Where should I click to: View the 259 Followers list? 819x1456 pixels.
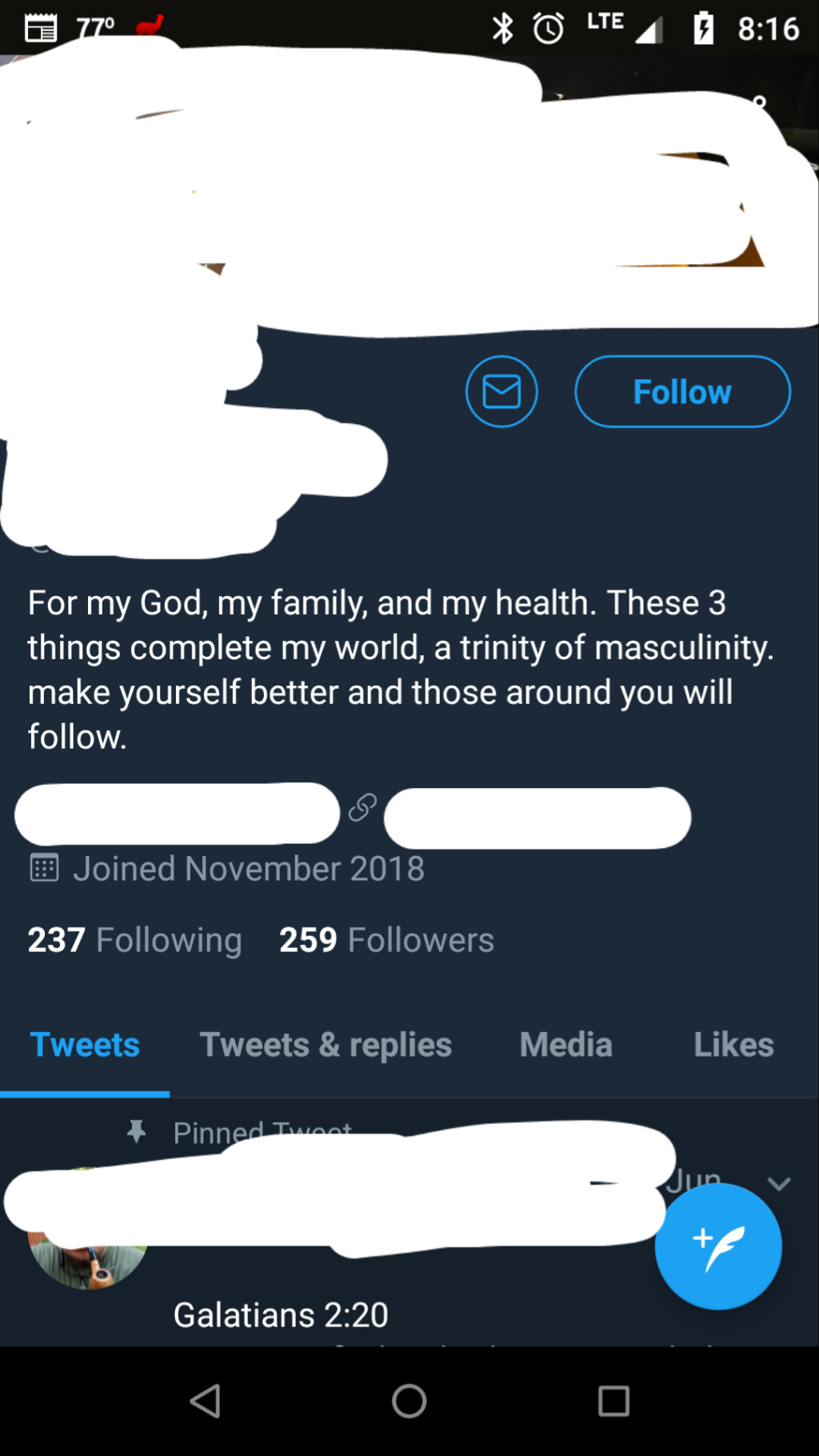point(386,940)
